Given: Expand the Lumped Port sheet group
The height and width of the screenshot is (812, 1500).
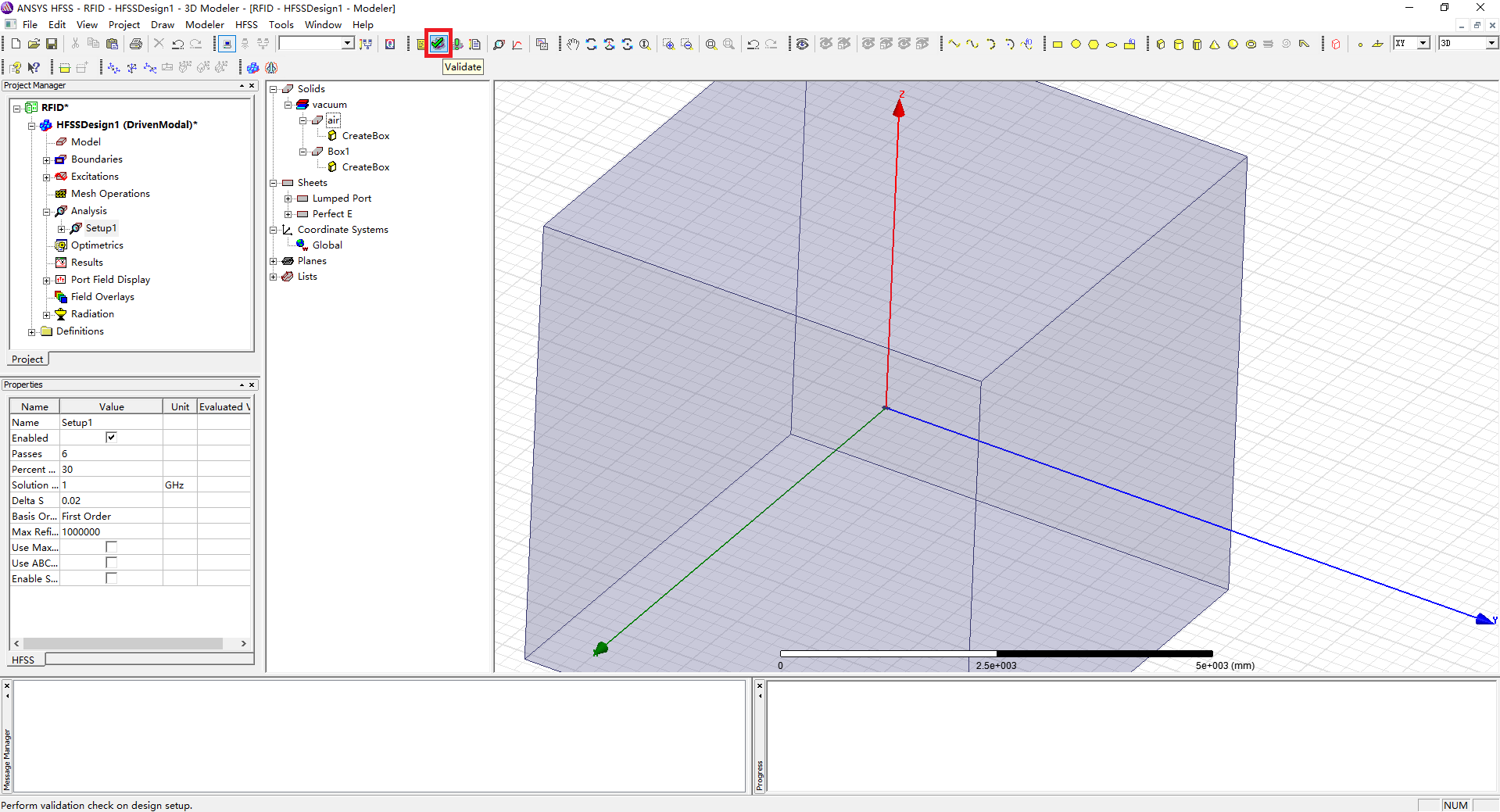Looking at the screenshot, I should click(x=288, y=199).
